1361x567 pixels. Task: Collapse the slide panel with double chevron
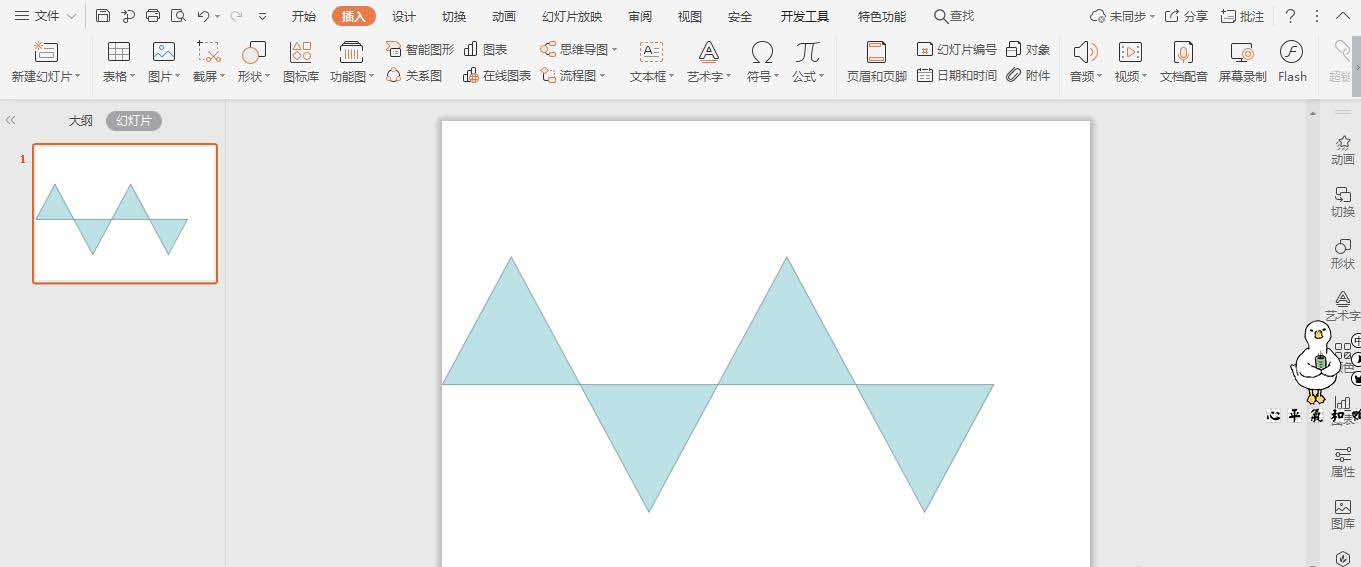point(11,120)
